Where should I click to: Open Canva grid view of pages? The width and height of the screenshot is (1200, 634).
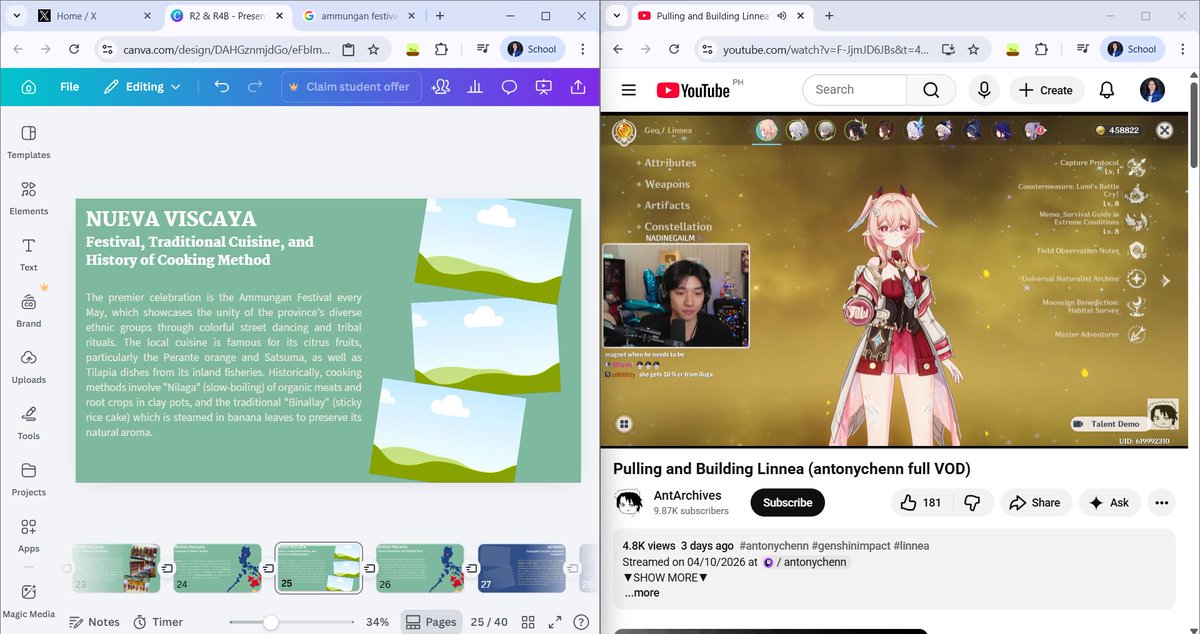(x=528, y=622)
